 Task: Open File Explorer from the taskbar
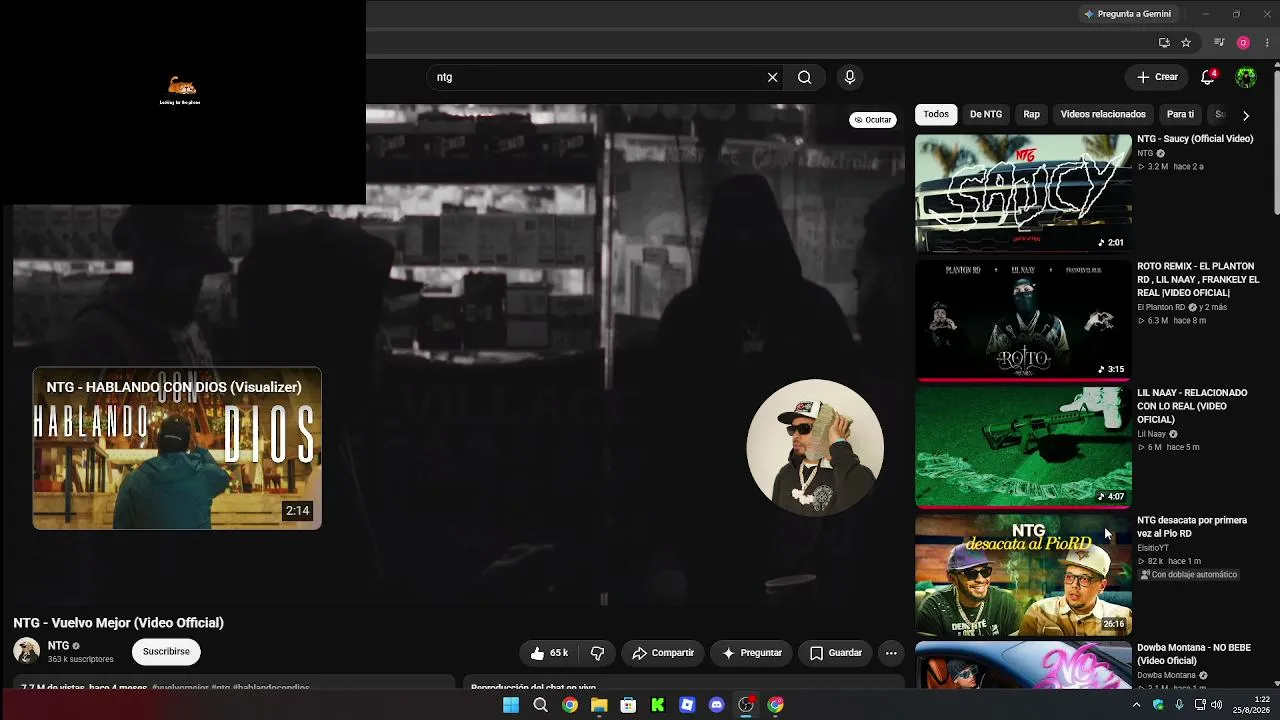(x=599, y=705)
